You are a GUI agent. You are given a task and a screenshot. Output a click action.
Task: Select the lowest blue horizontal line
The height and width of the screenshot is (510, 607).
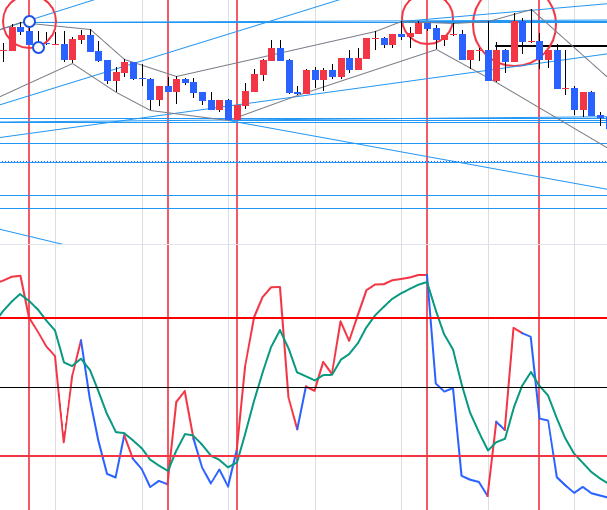[300, 208]
